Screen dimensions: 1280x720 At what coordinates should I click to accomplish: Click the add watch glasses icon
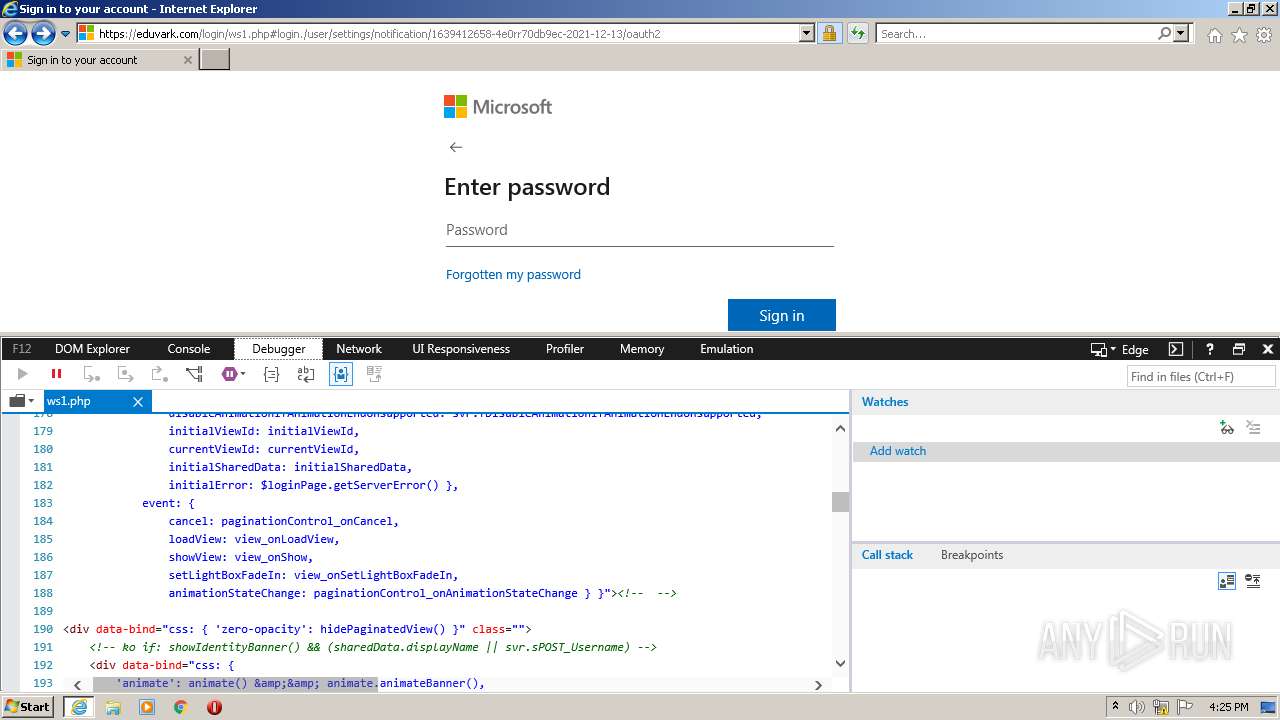[x=1227, y=428]
